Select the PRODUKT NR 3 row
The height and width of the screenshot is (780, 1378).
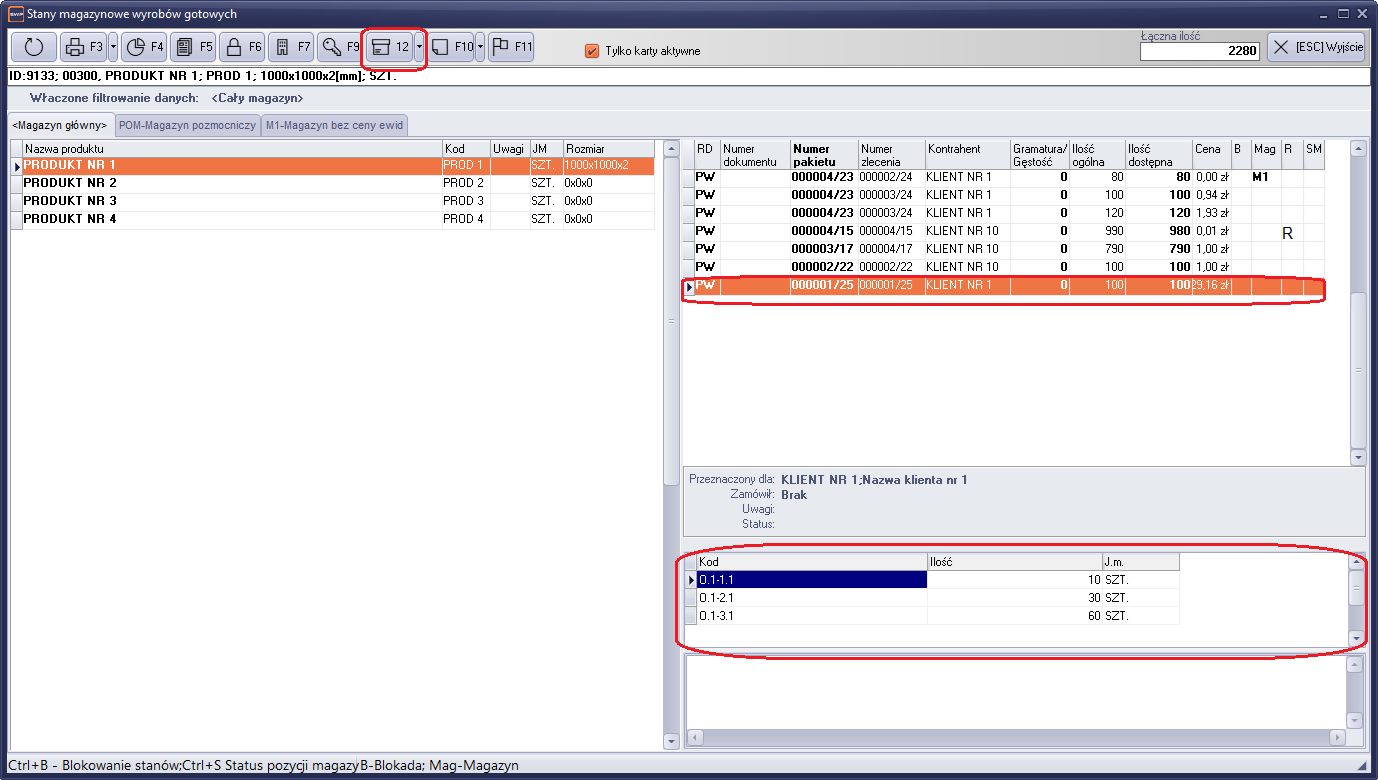(70, 201)
